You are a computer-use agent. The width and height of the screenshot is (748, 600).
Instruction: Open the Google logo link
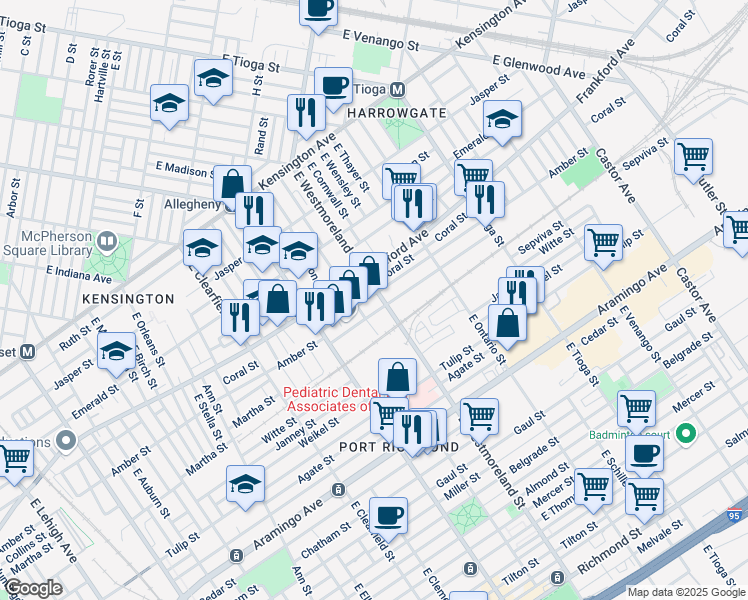pyautogui.click(x=33, y=589)
